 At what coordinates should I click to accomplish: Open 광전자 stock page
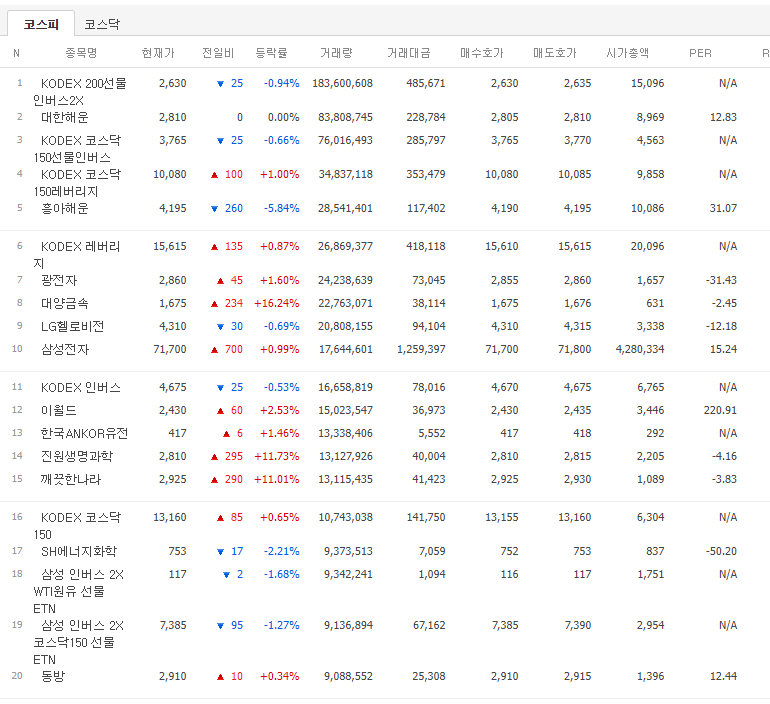coord(59,280)
